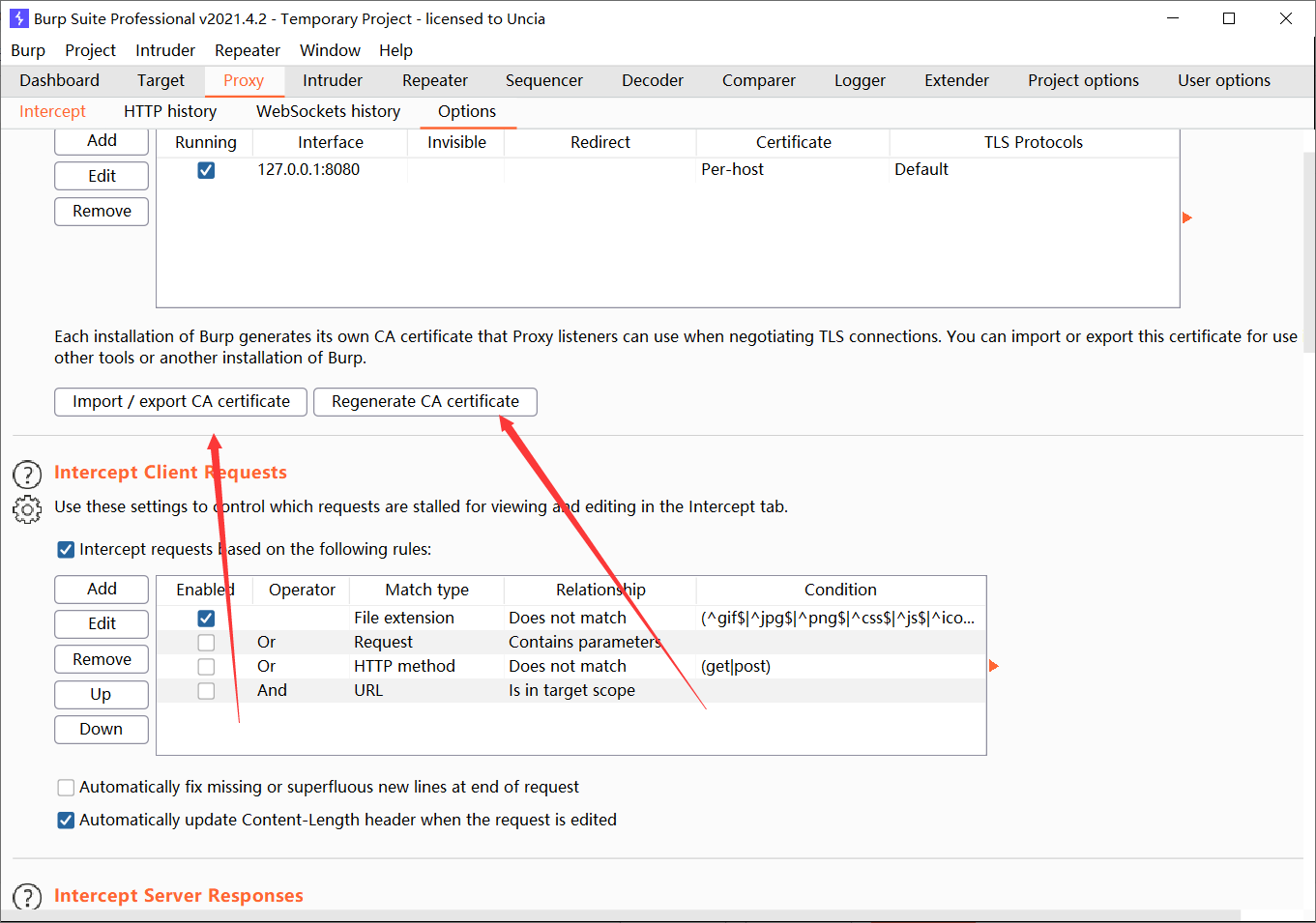Switch to the Intruder tool tab
The image size is (1316, 923).
coord(333,80)
